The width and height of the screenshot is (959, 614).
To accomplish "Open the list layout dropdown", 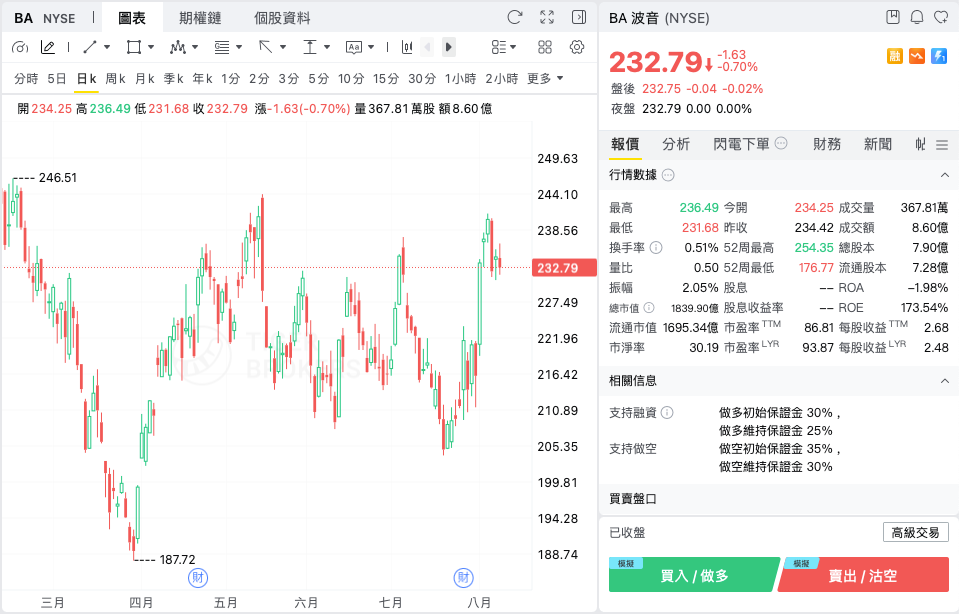I will pyautogui.click(x=504, y=47).
